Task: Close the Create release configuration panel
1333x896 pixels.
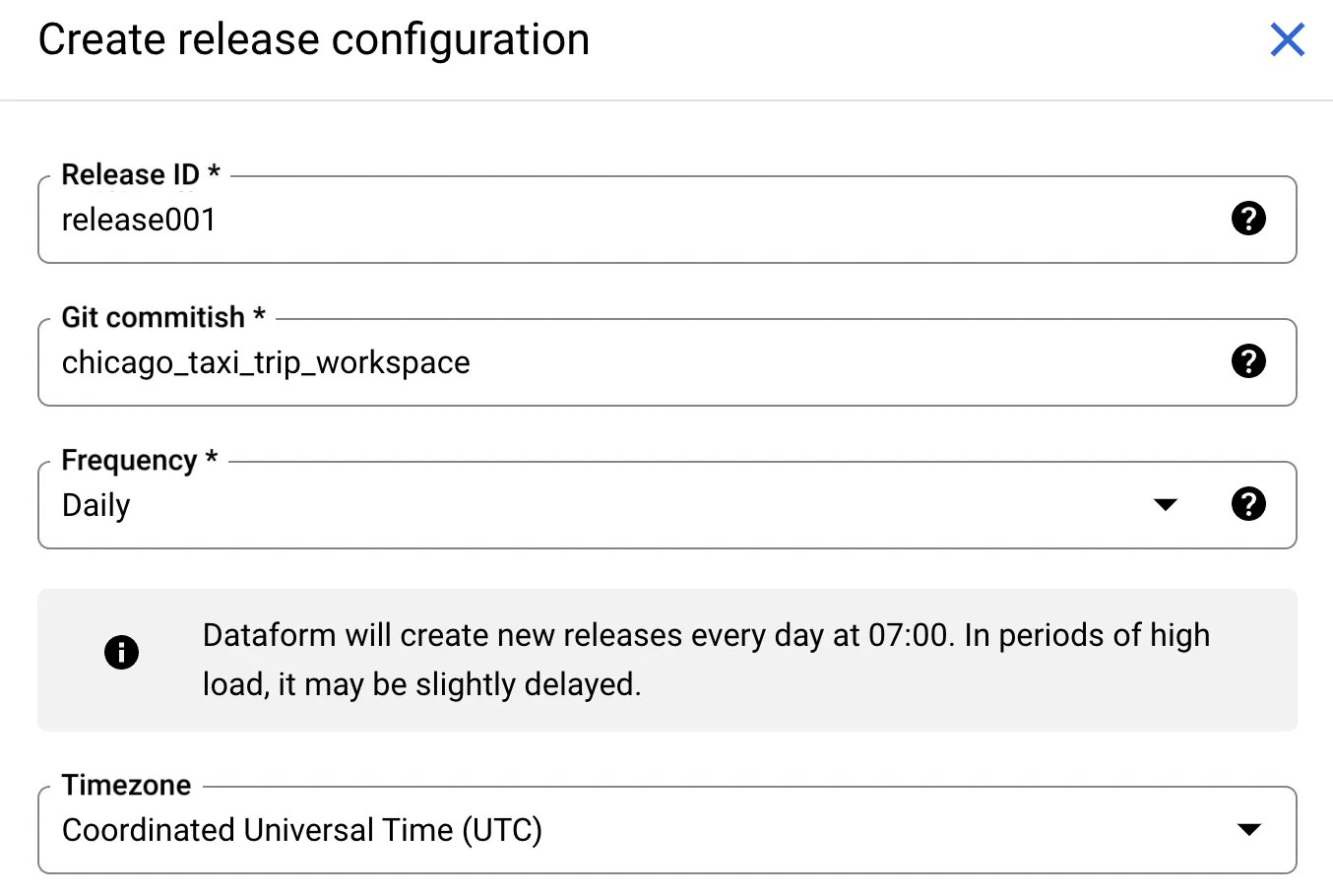Action: (1287, 40)
